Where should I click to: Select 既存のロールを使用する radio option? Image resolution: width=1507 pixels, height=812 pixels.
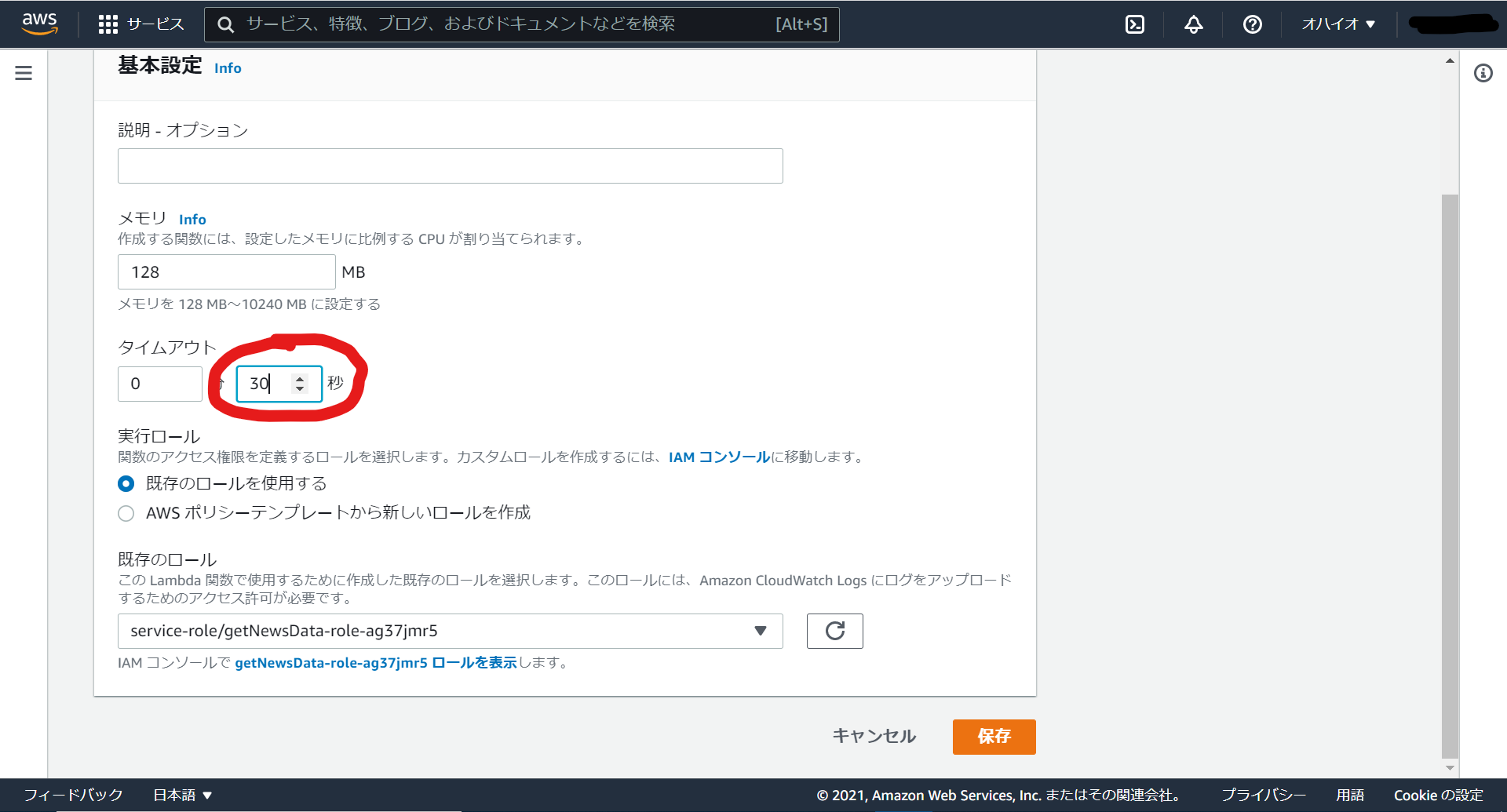pyautogui.click(x=126, y=484)
